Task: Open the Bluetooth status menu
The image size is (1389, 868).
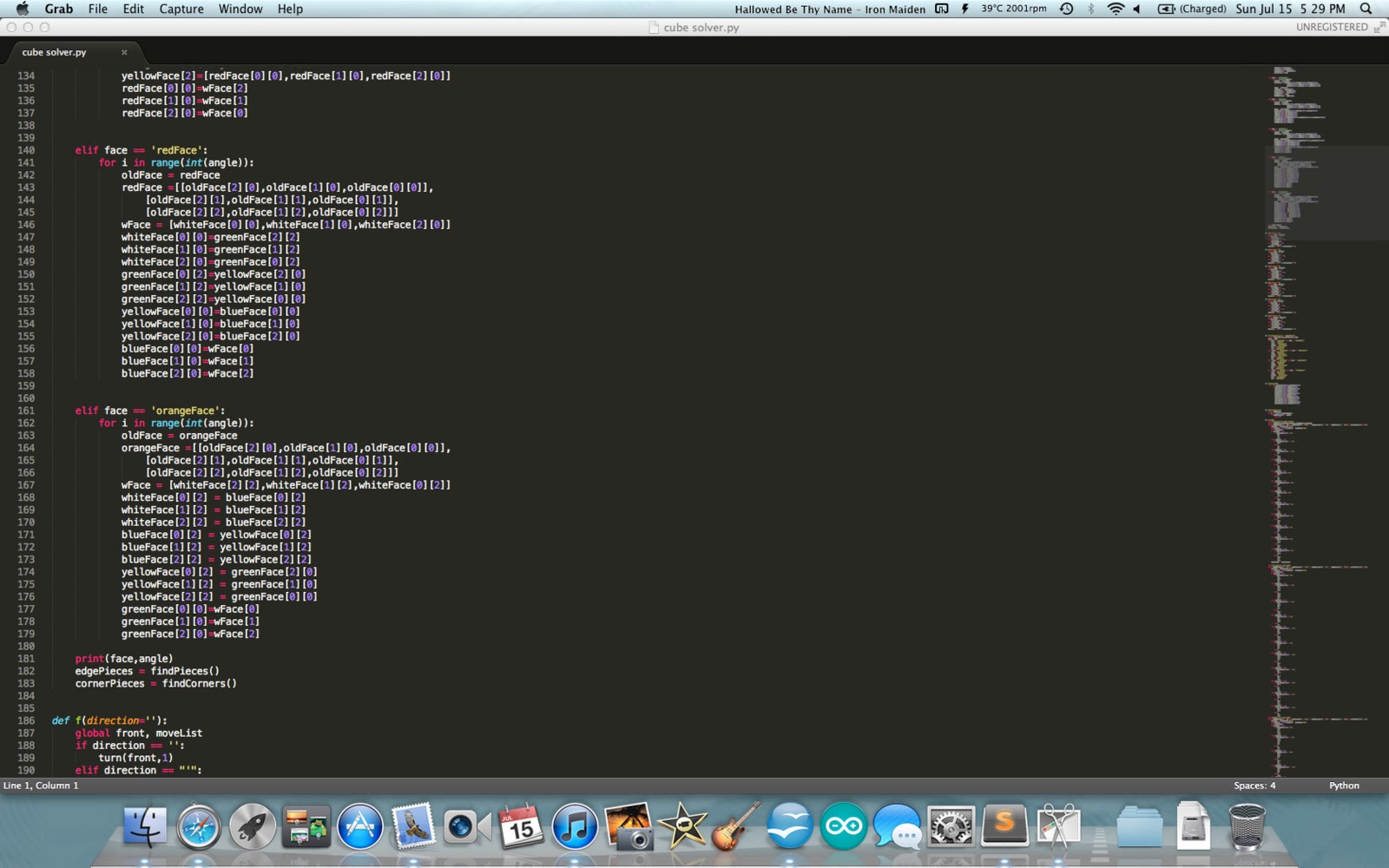Action: tap(1091, 9)
